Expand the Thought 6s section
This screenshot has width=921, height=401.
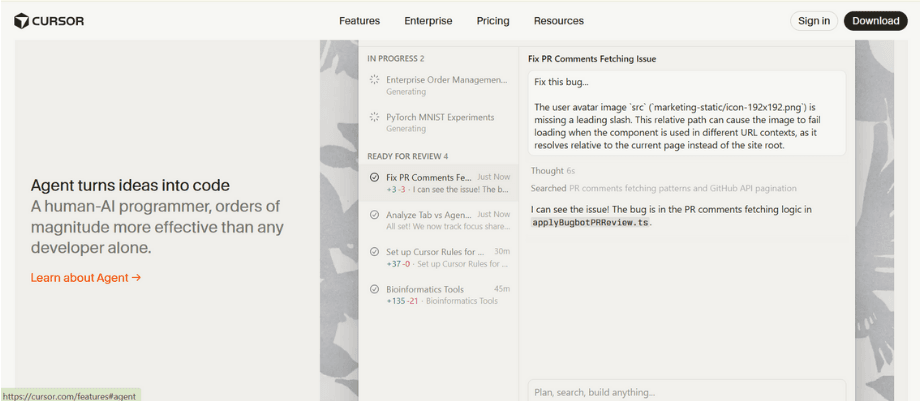(552, 171)
